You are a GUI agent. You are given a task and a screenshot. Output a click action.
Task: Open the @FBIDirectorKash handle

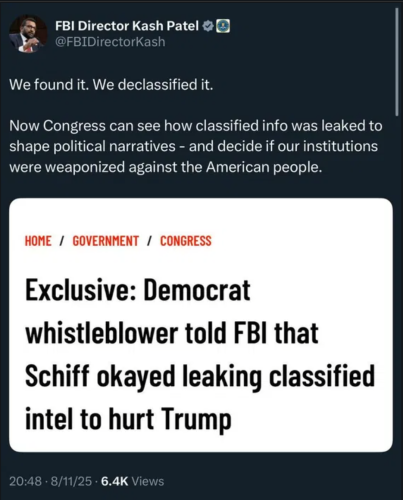coord(110,42)
